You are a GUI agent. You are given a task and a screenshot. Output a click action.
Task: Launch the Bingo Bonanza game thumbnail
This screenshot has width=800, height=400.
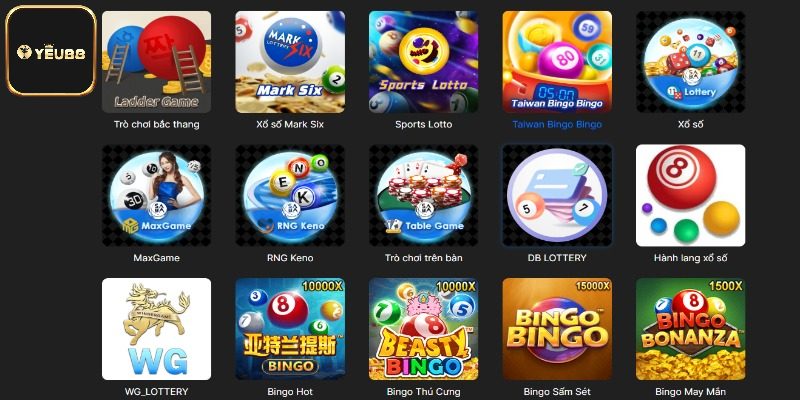691,329
